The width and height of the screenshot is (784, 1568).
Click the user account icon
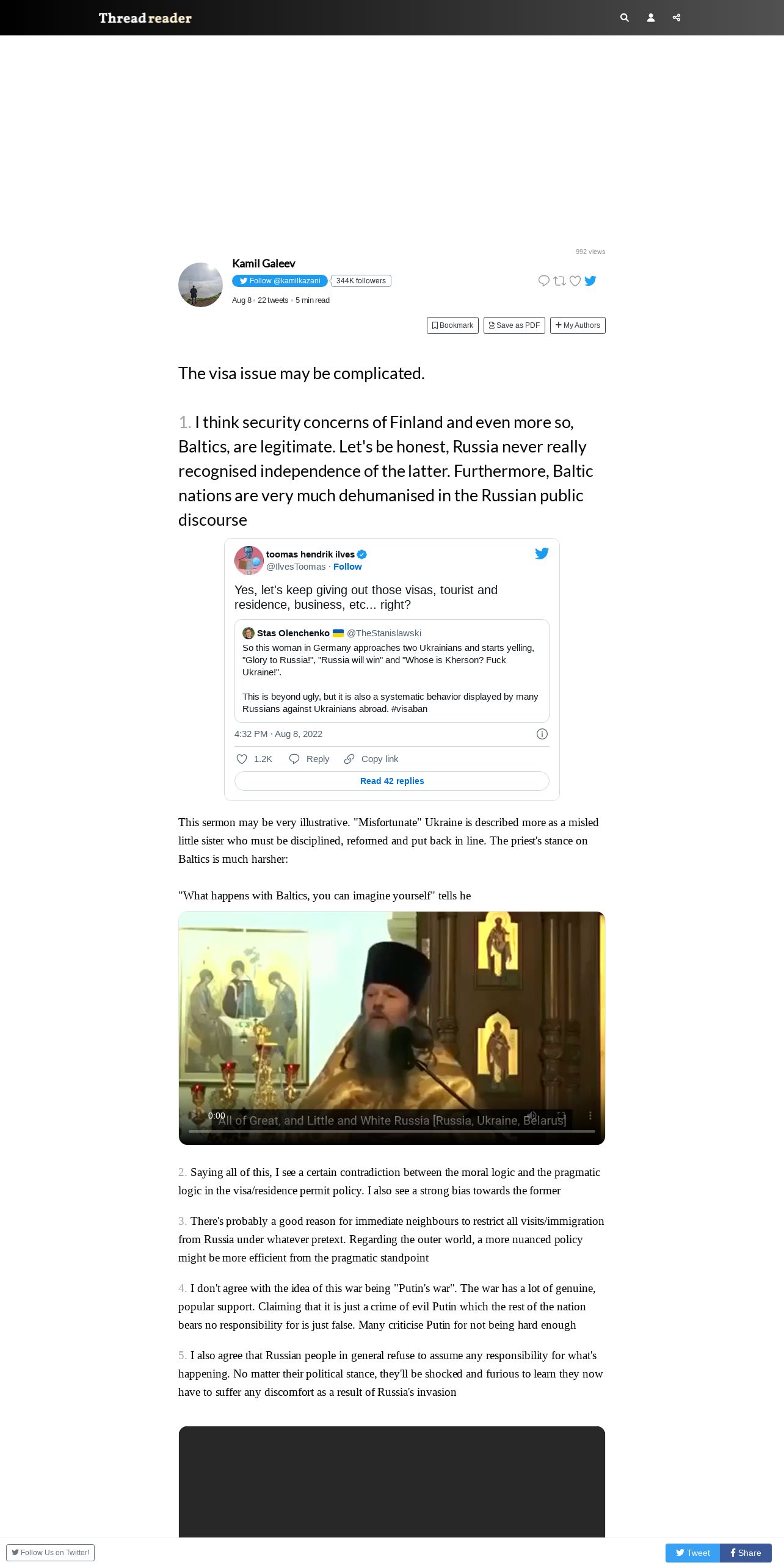[651, 18]
